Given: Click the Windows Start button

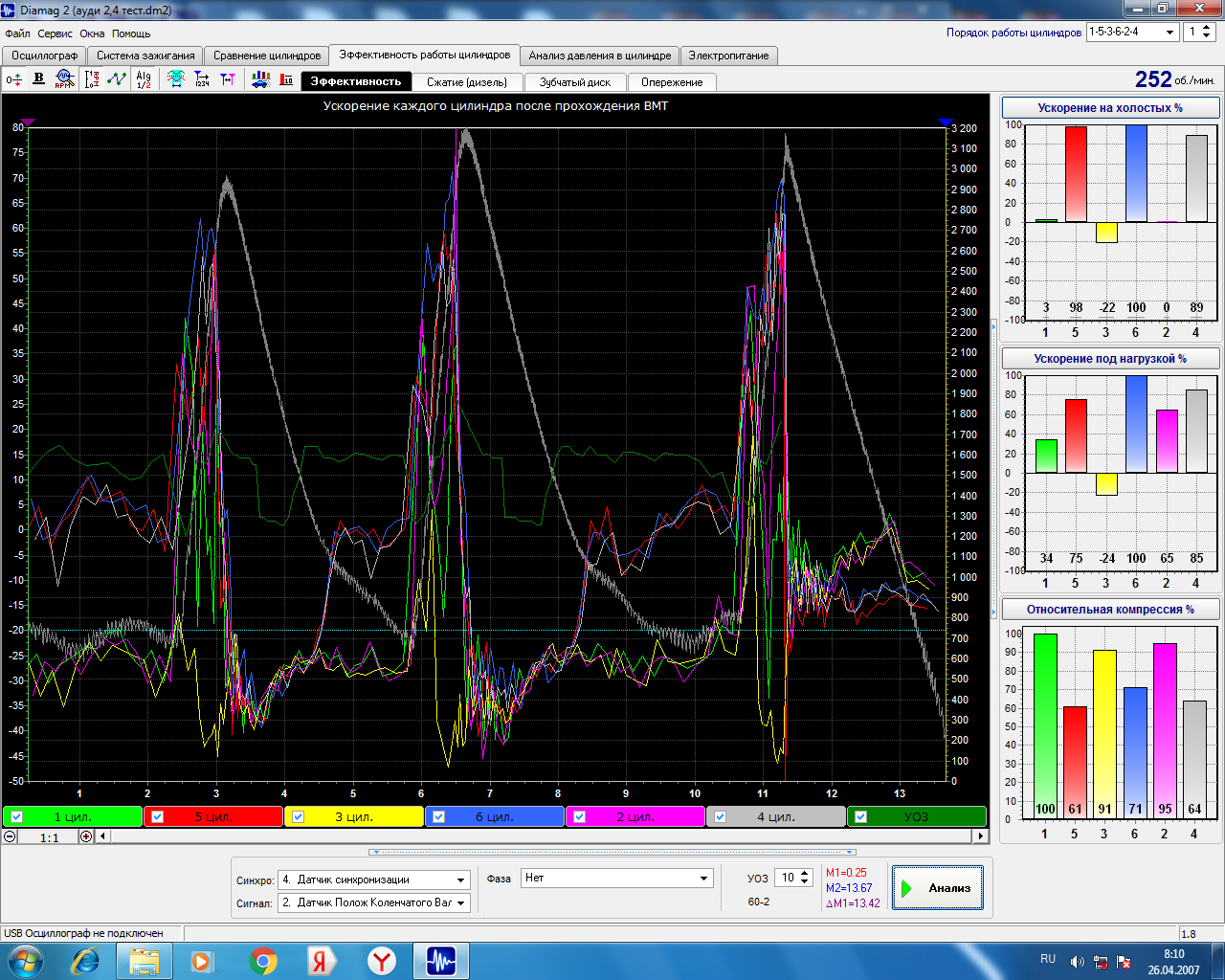Looking at the screenshot, I should pos(26,960).
